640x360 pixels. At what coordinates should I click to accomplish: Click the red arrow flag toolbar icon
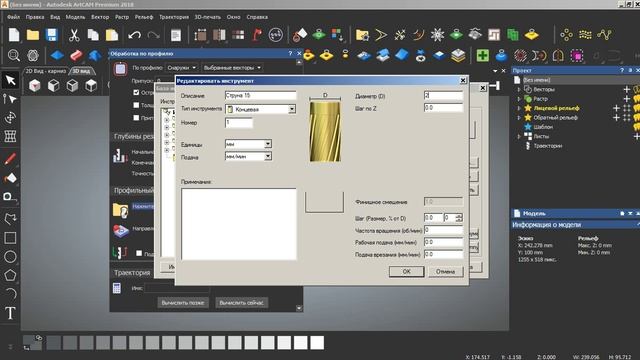pos(257,35)
